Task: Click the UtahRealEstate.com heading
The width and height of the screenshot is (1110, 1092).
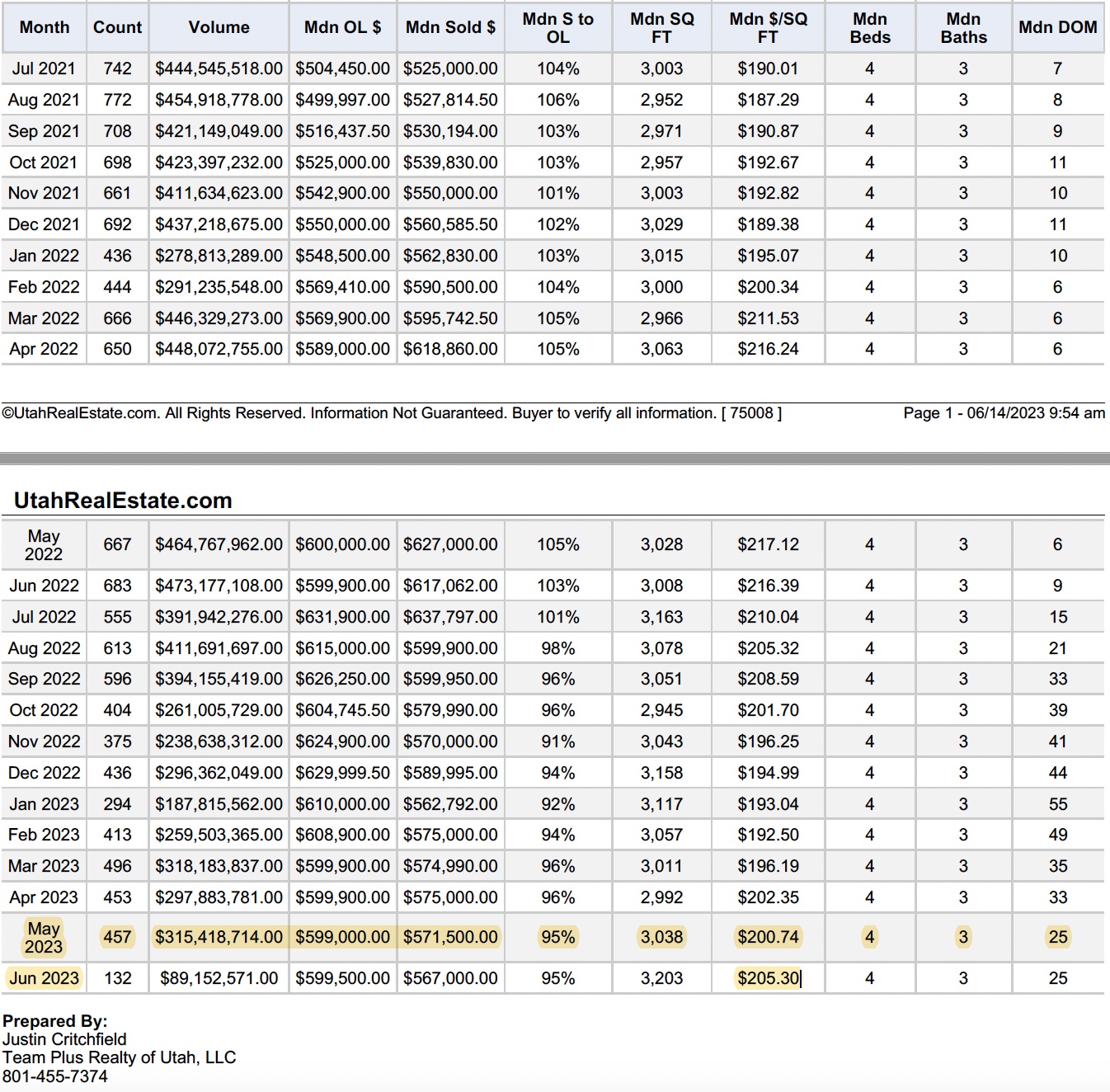Action: pos(123,501)
